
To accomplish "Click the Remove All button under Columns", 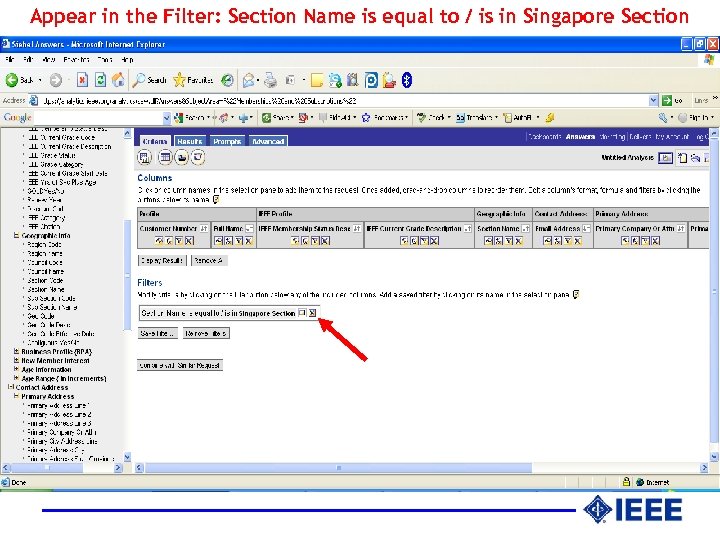I will 208,260.
